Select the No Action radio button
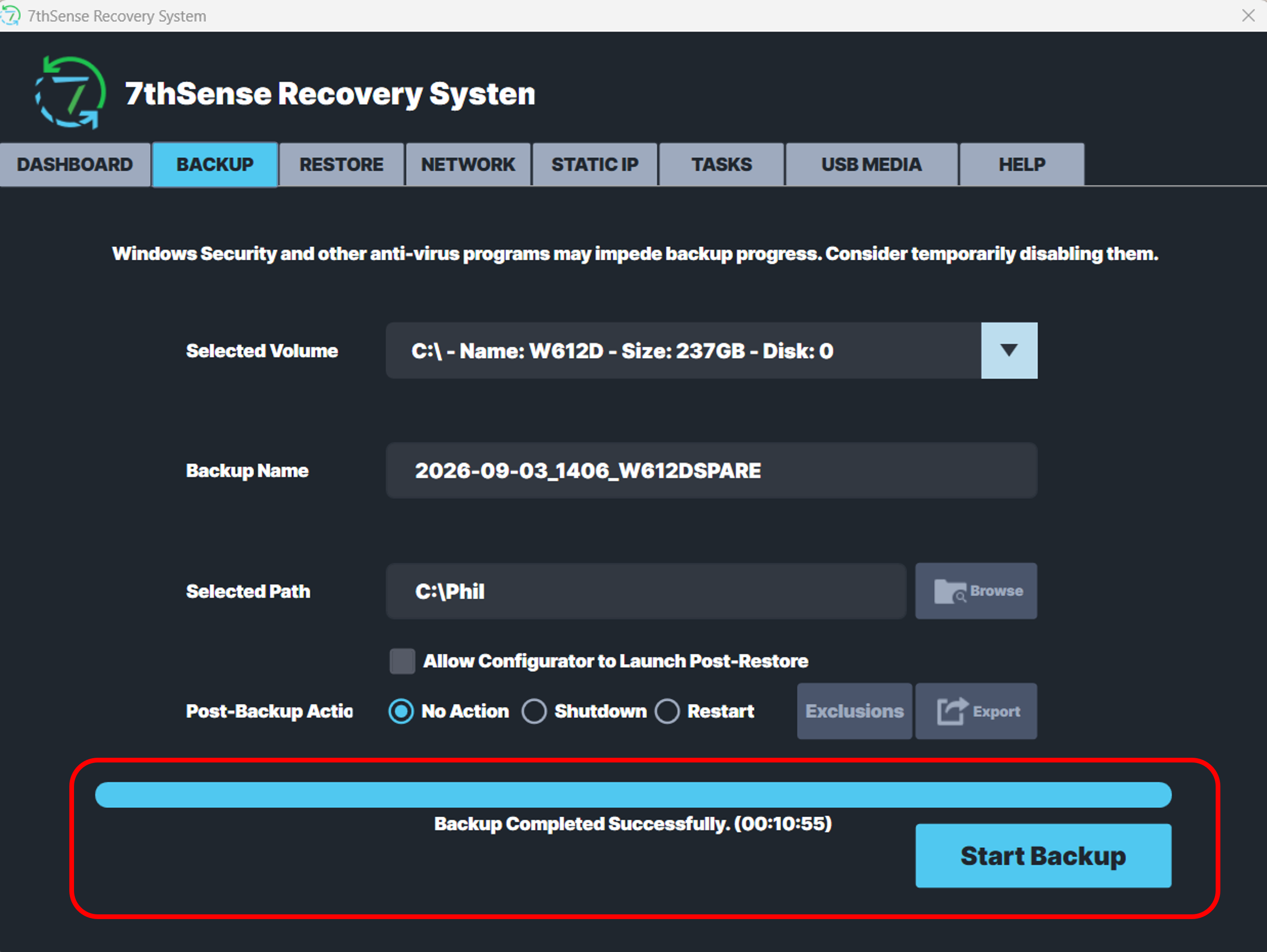Viewport: 1267px width, 952px height. pos(401,711)
